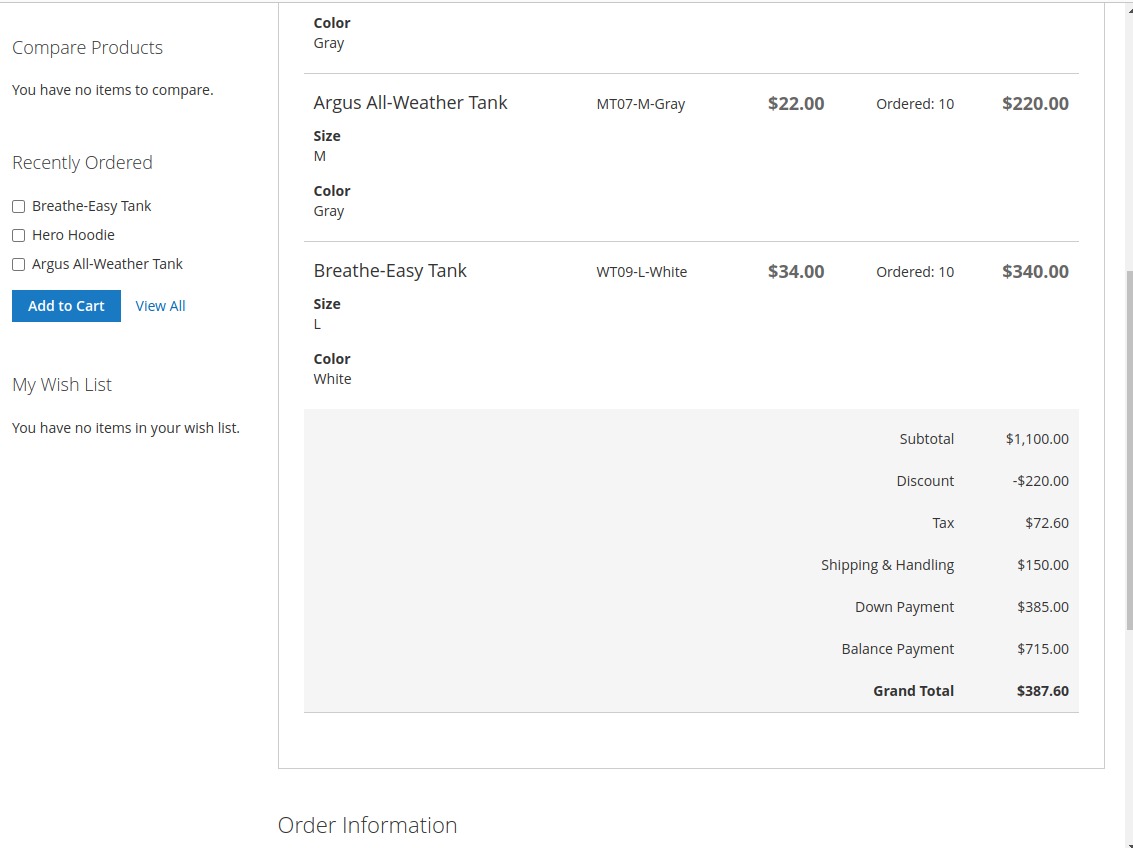Viewport: 1133px width, 848px height.
Task: Click the Recently Ordered heading
Action: tap(82, 163)
